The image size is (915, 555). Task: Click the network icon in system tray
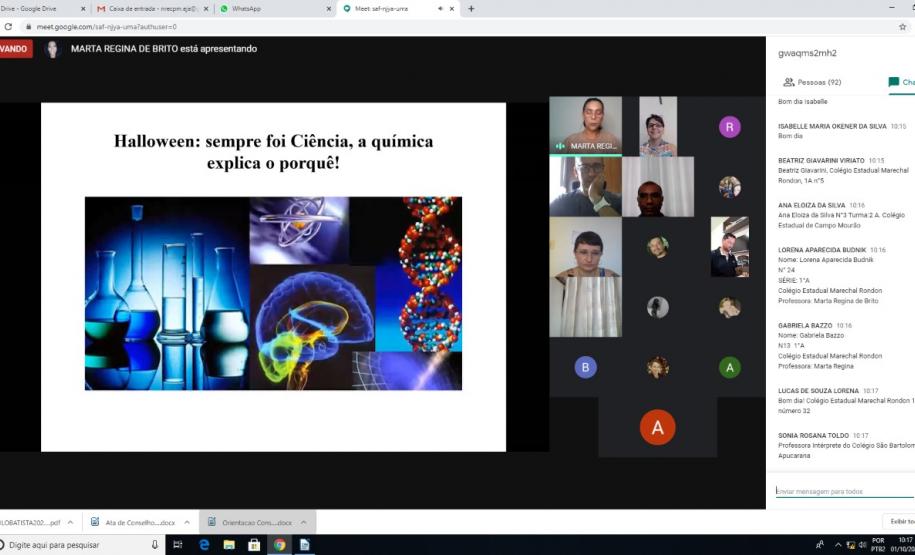850,544
